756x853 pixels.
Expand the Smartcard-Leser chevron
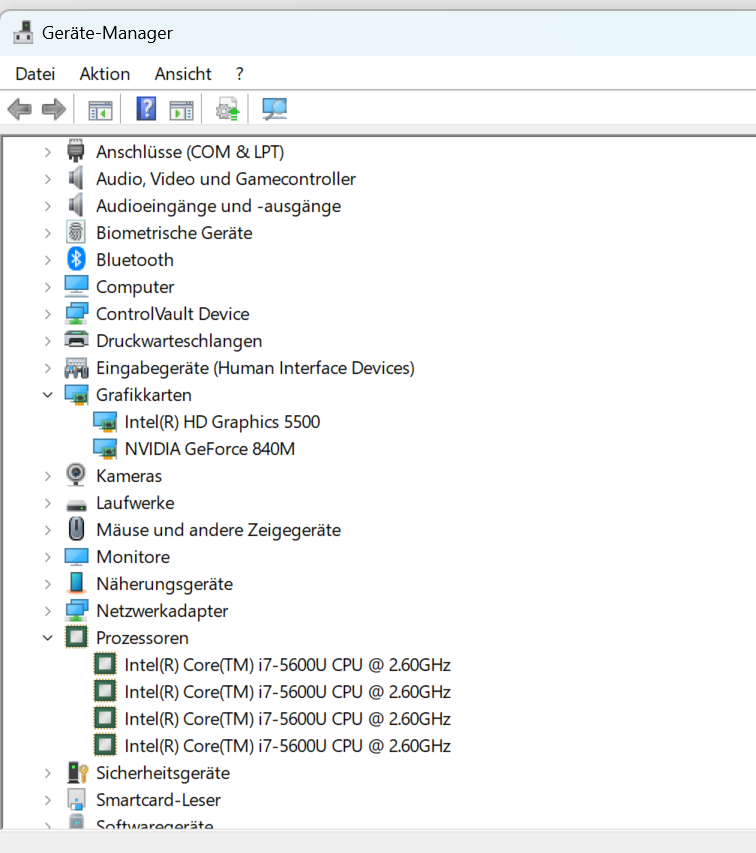[48, 800]
